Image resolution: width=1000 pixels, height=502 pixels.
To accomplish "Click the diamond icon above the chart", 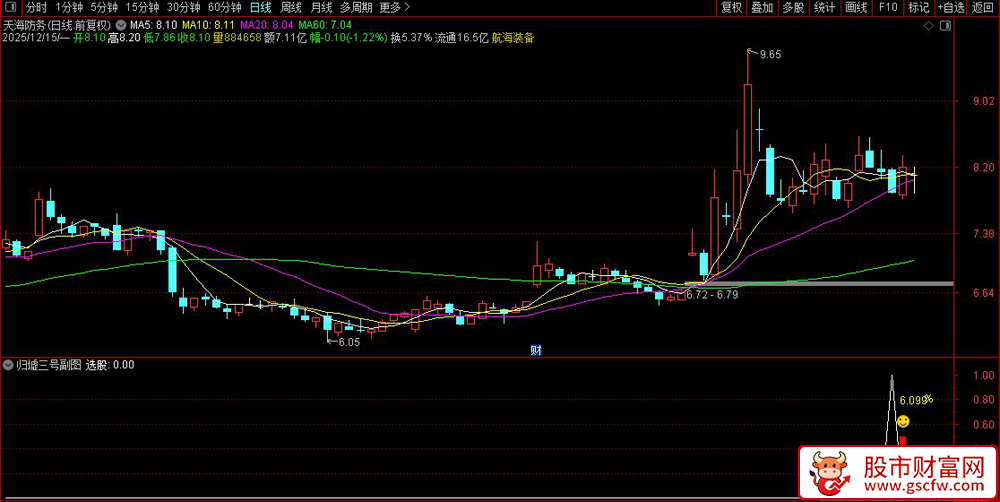I will pos(929,25).
